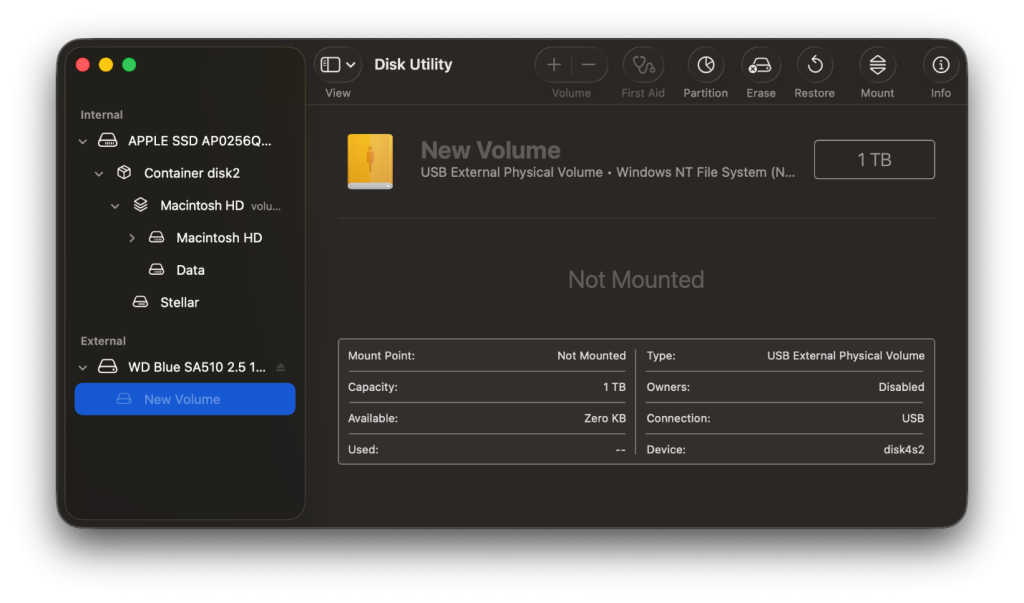Mount the selected New Volume
The image size is (1024, 603).
(877, 65)
